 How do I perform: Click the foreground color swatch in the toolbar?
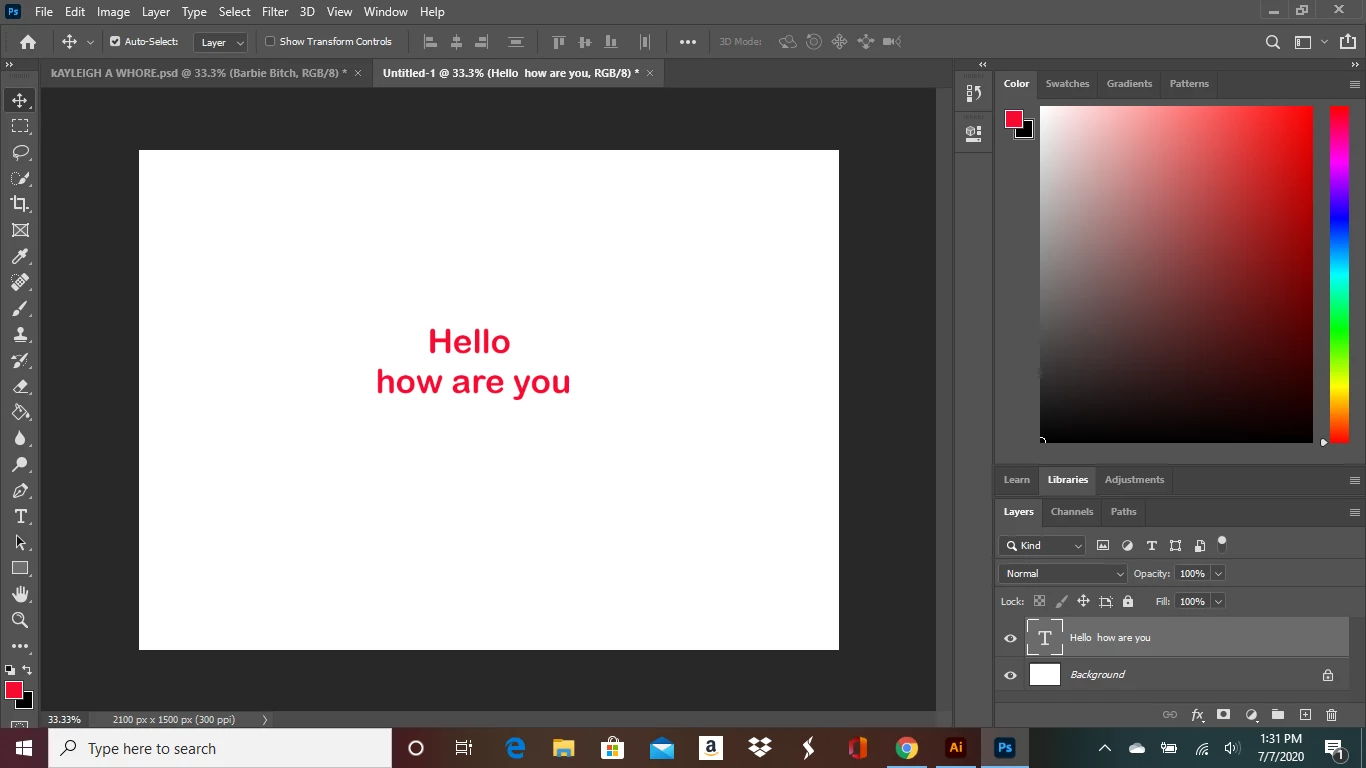[x=13, y=690]
